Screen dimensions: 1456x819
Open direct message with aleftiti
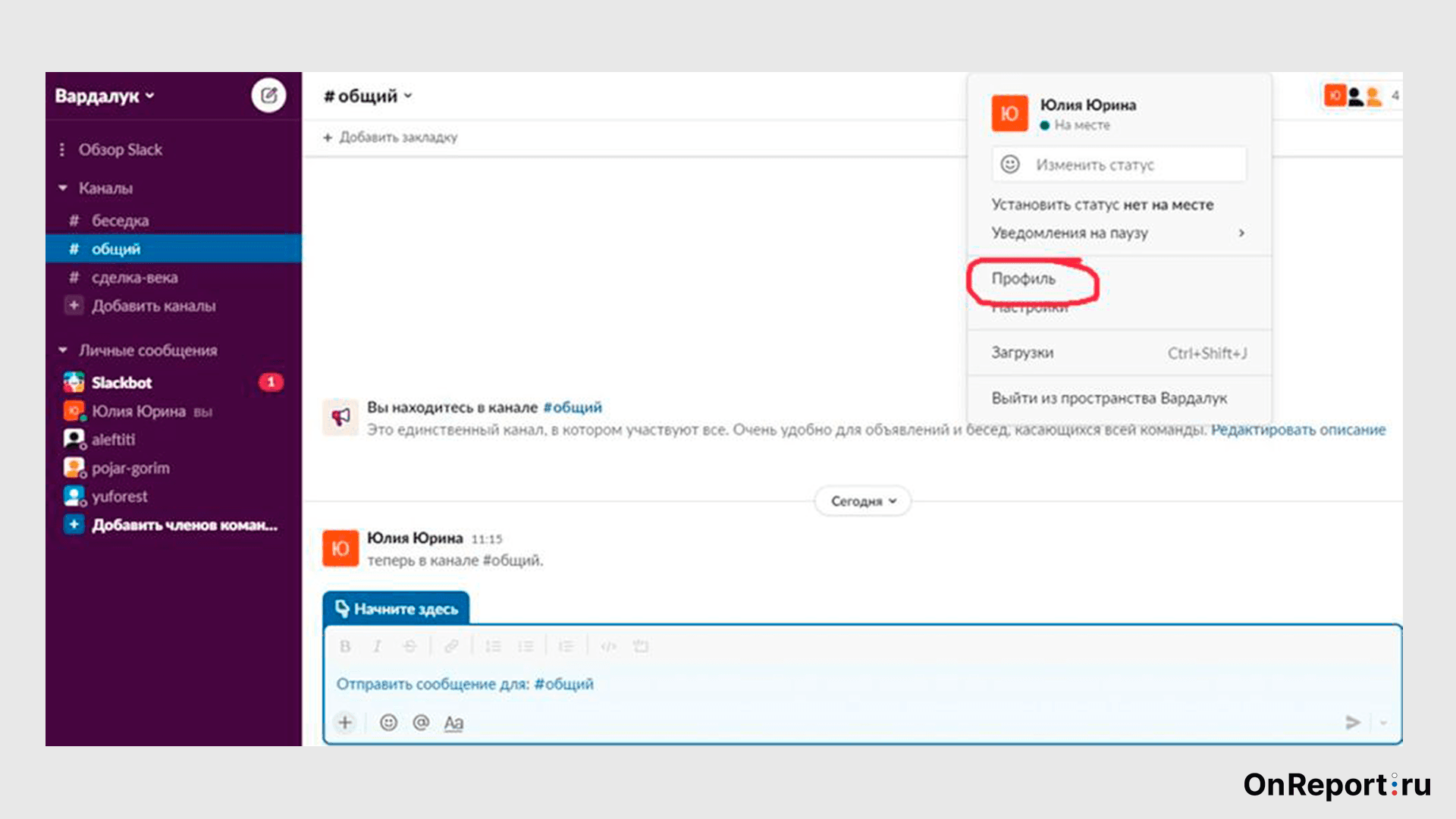[174, 440]
